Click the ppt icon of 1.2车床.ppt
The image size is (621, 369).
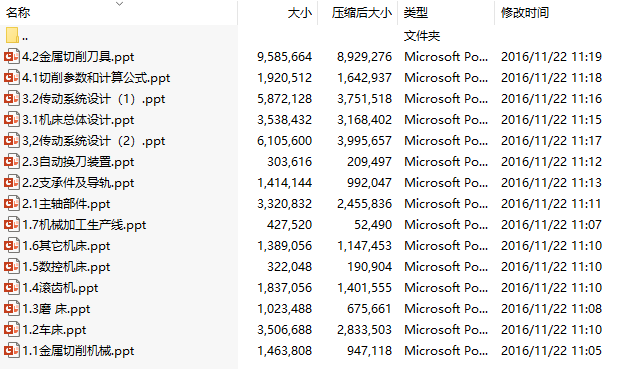coord(12,329)
